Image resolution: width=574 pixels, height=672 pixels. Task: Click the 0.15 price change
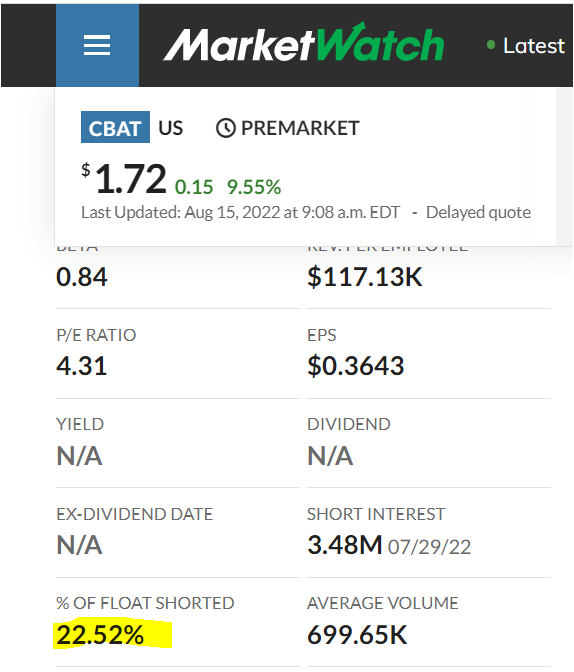point(194,187)
